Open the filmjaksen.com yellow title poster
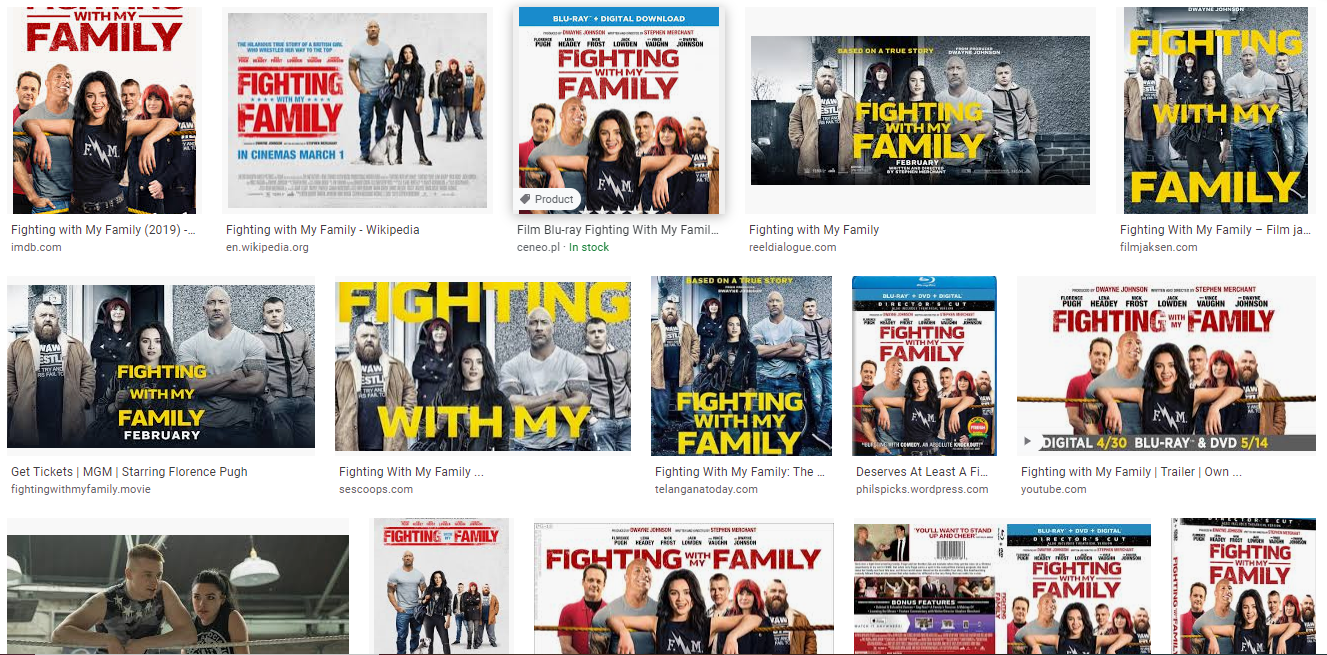 pos(1215,111)
